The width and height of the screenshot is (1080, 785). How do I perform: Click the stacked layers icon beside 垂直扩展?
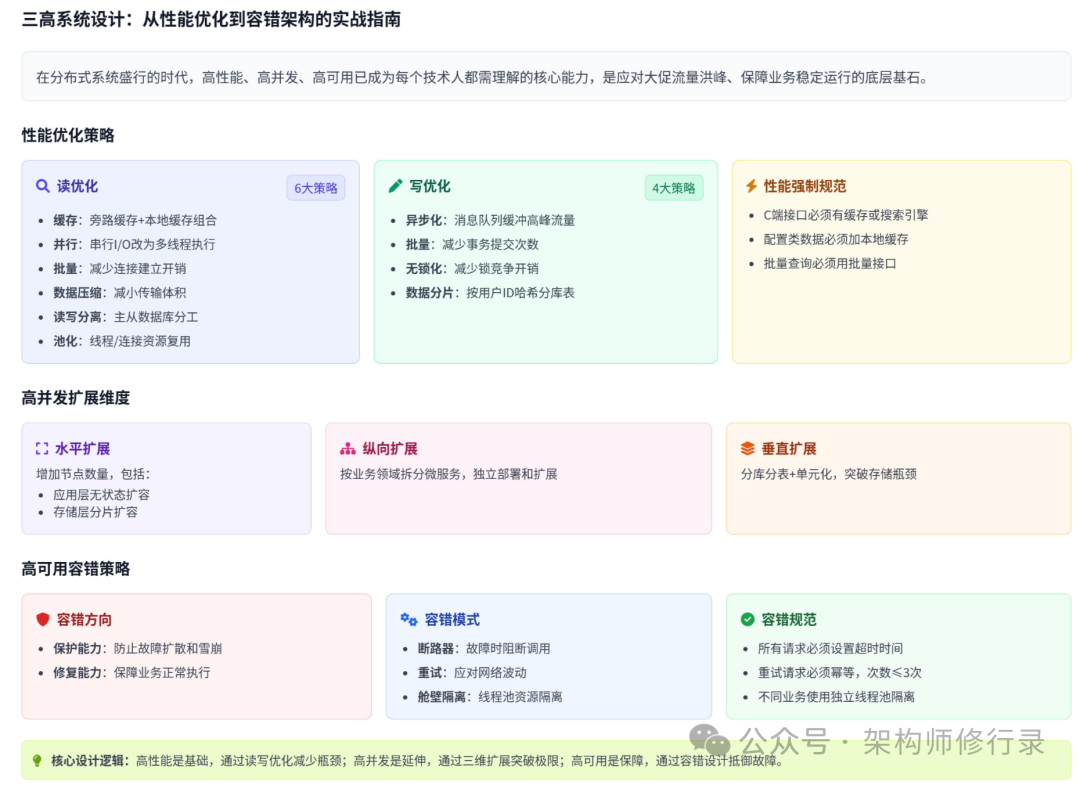[747, 449]
